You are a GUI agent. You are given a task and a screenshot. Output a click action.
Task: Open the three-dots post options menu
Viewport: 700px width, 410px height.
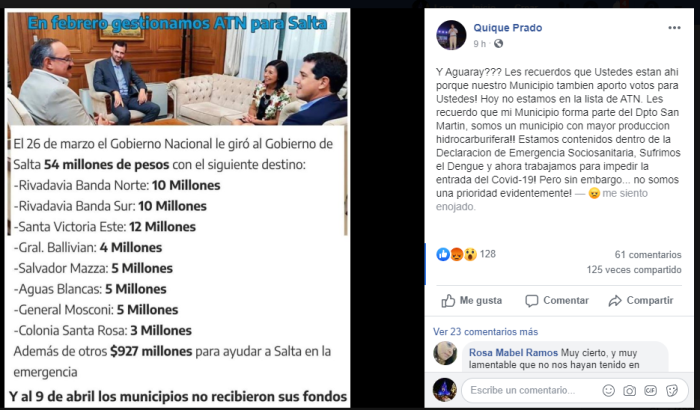point(674,28)
